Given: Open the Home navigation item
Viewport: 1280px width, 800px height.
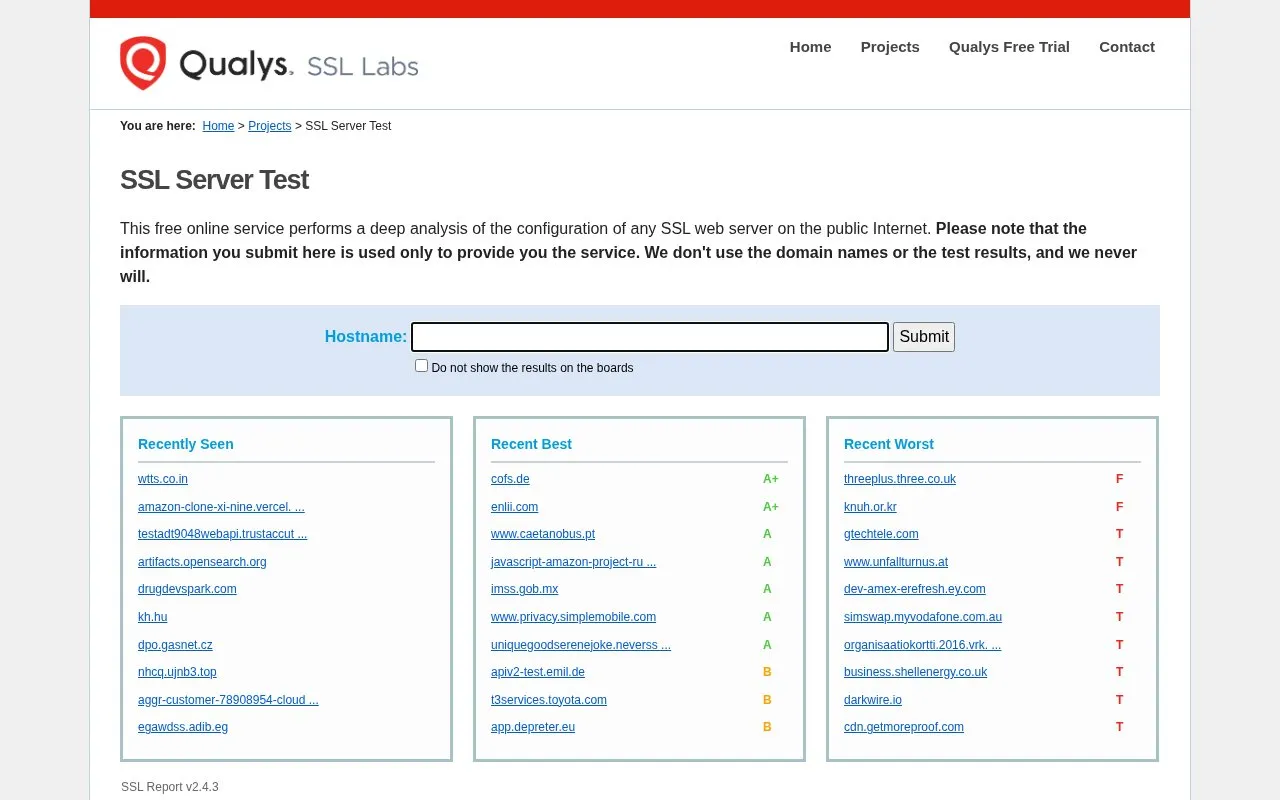Looking at the screenshot, I should tap(810, 47).
